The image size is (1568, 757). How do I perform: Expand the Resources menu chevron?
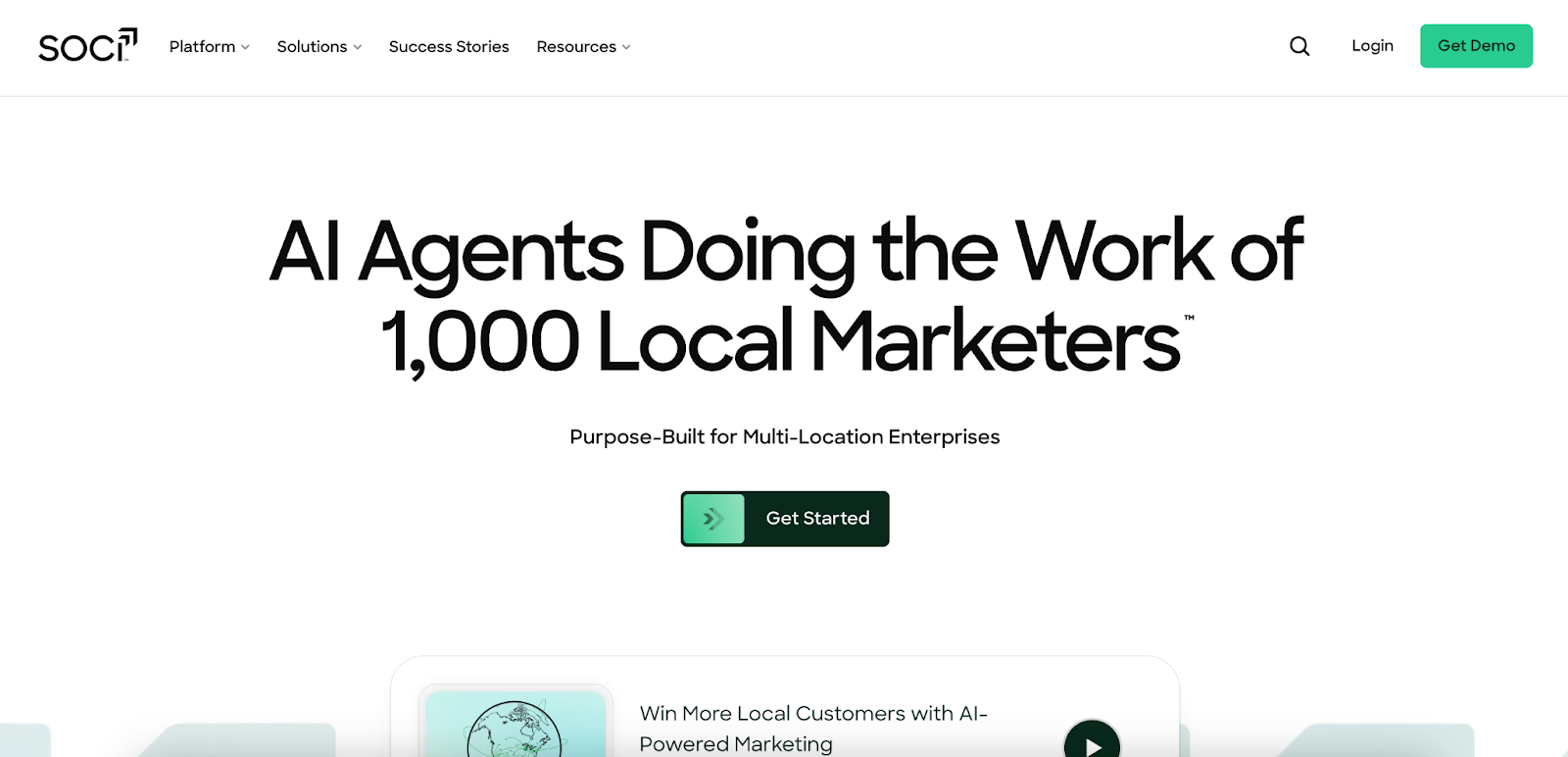(626, 47)
